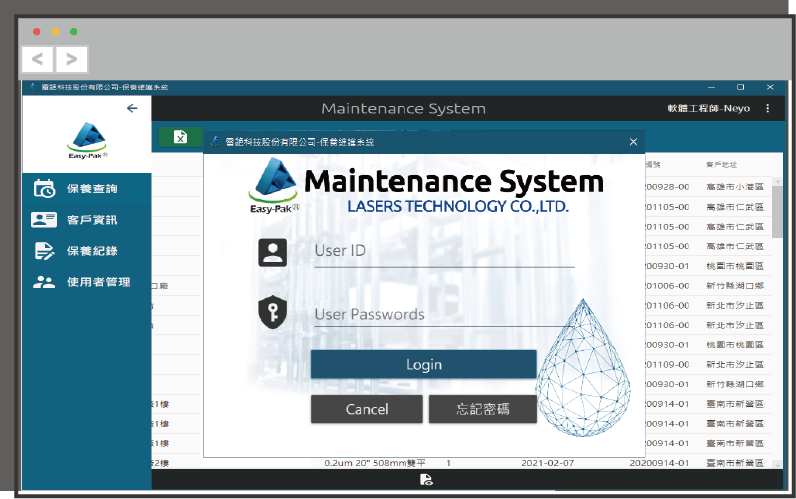Click the browser forward arrow button
This screenshot has height=499, width=796.
click(x=72, y=59)
